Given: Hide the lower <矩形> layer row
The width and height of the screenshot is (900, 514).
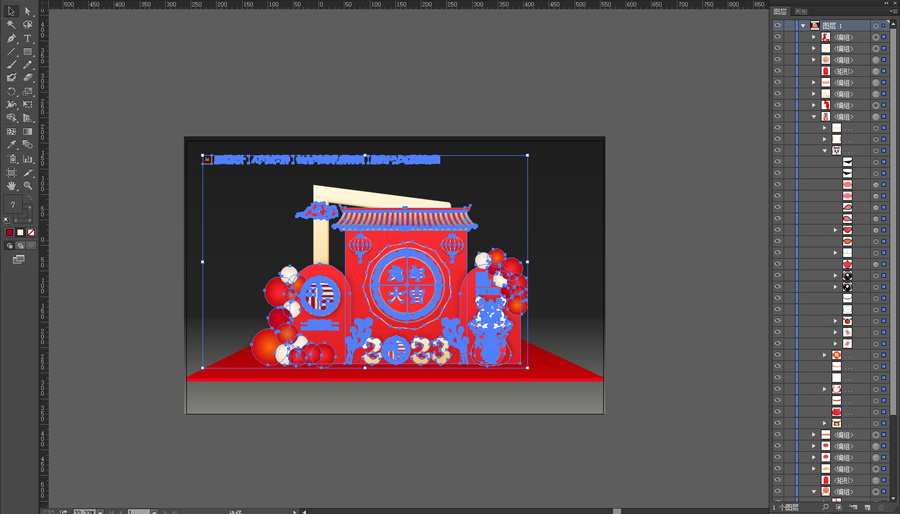Looking at the screenshot, I should [778, 480].
